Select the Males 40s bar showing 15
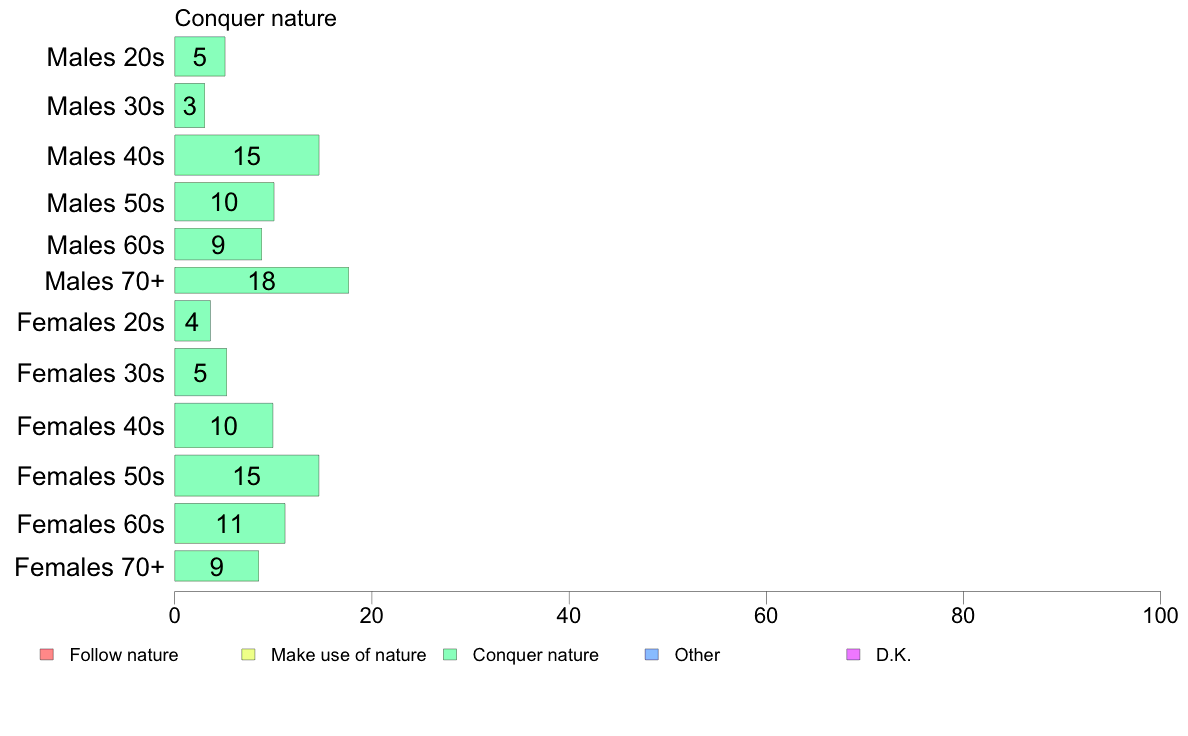1188x736 pixels. pyautogui.click(x=246, y=155)
